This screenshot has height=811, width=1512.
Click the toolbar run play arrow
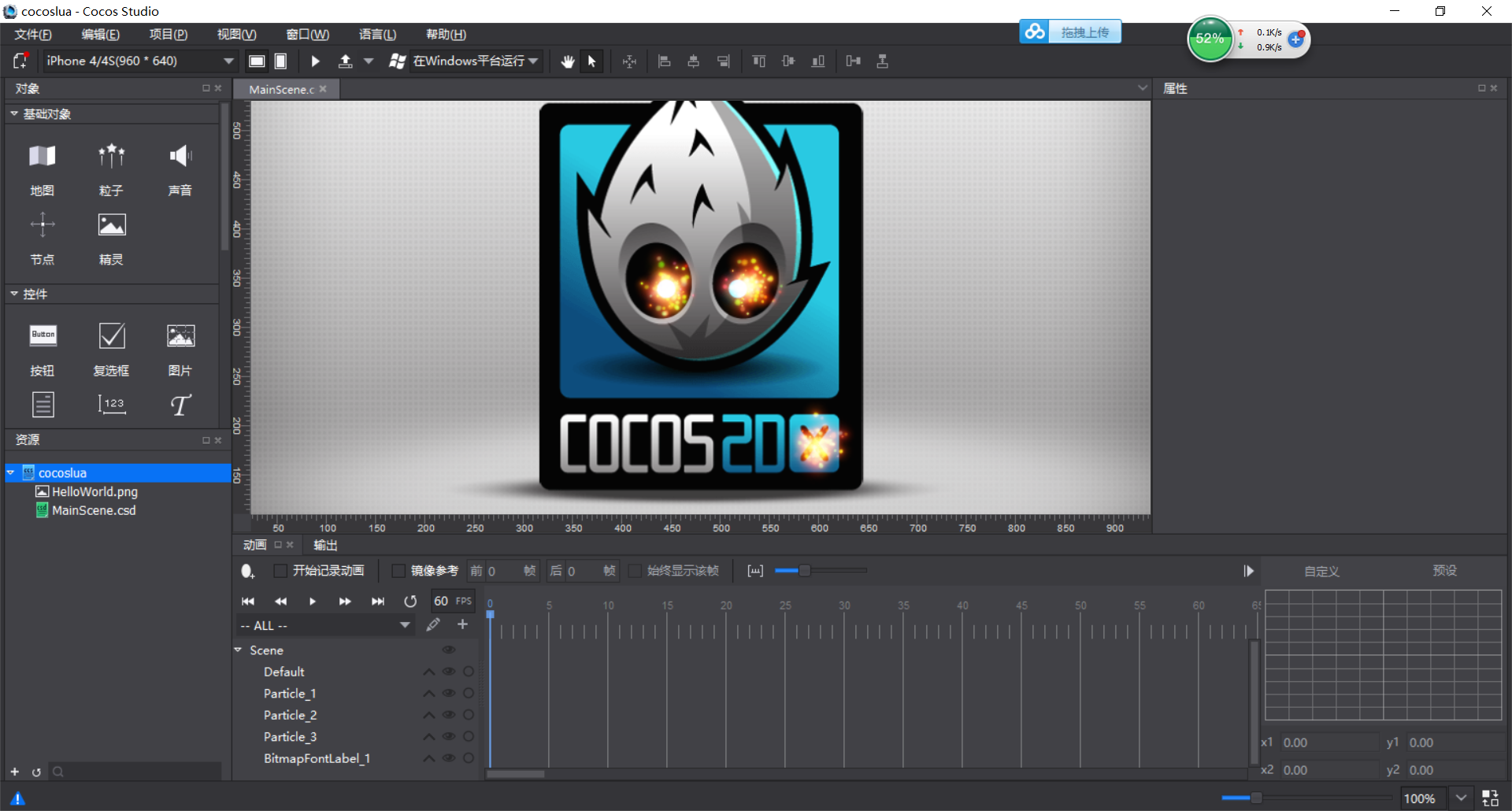pyautogui.click(x=315, y=61)
